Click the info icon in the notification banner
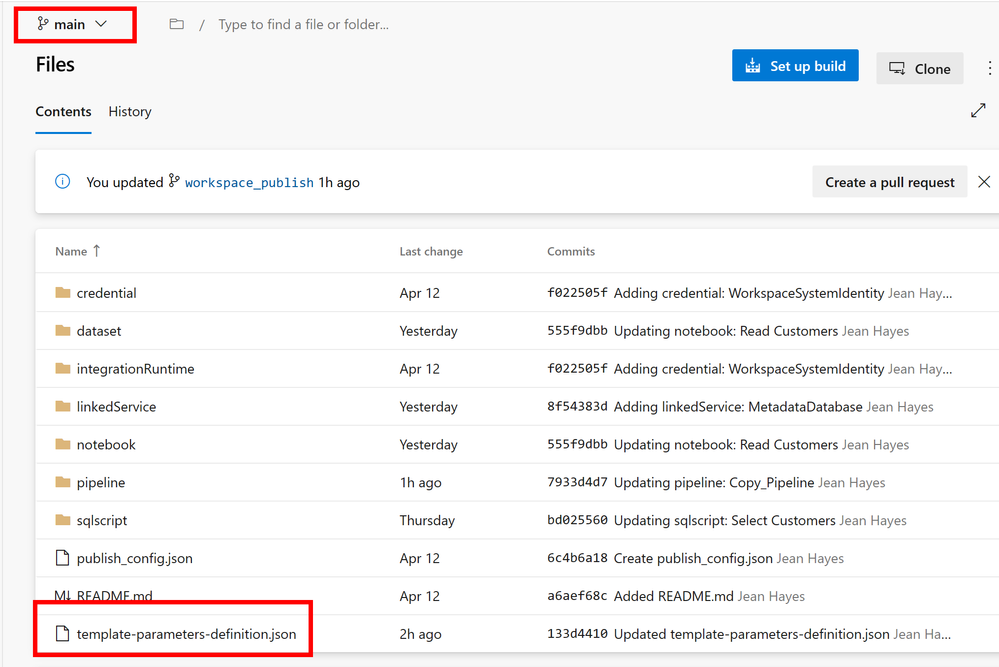This screenshot has height=667, width=999. (62, 182)
